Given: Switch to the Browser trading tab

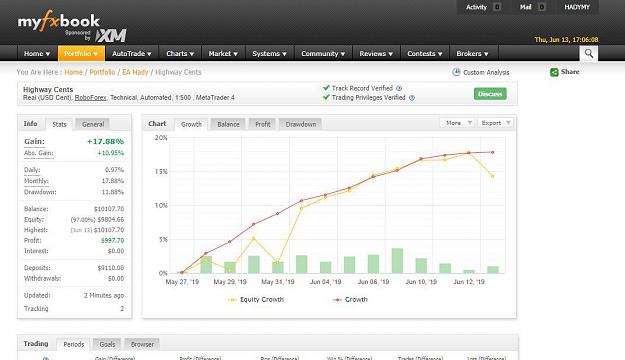Looking at the screenshot, I should (x=142, y=344).
